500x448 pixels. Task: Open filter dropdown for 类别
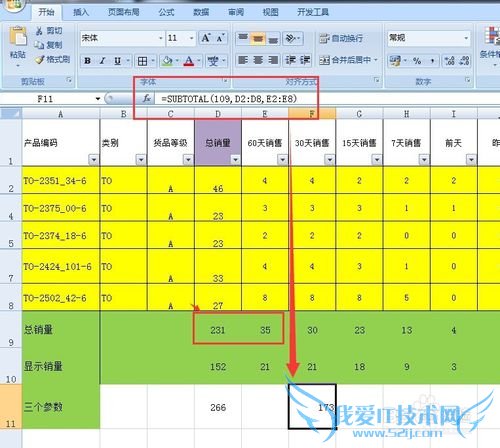[141, 160]
